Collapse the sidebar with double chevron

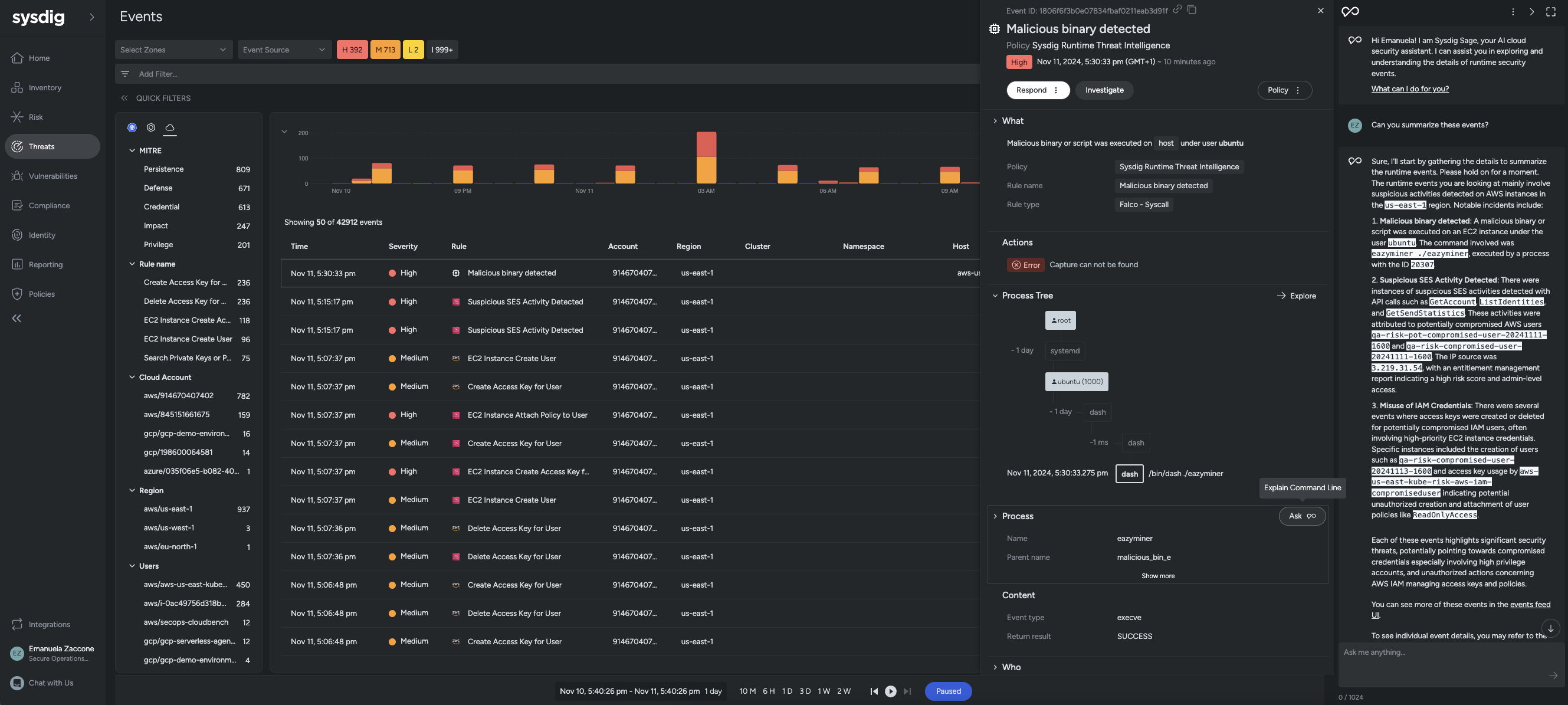[x=17, y=319]
